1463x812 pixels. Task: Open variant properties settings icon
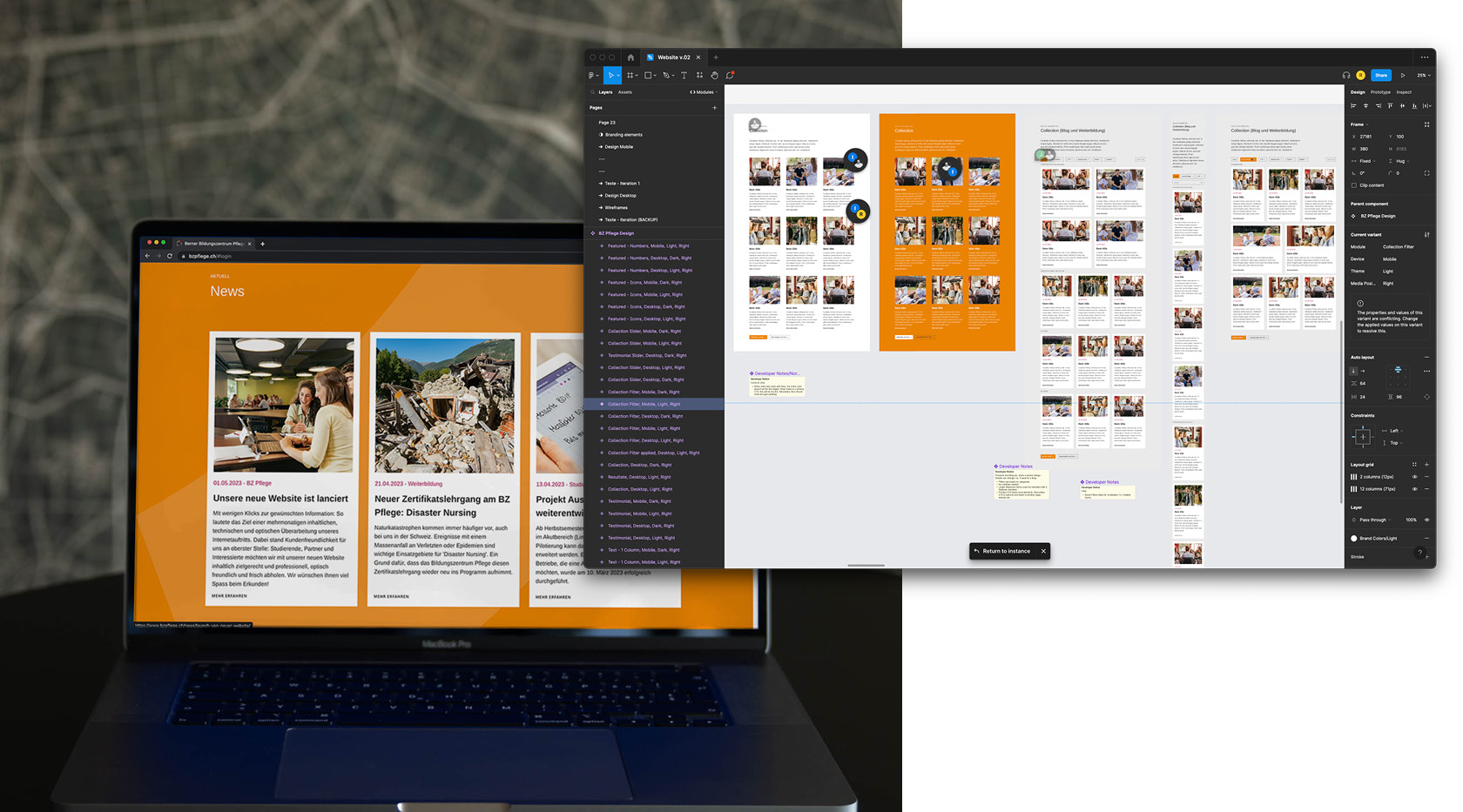(1426, 234)
